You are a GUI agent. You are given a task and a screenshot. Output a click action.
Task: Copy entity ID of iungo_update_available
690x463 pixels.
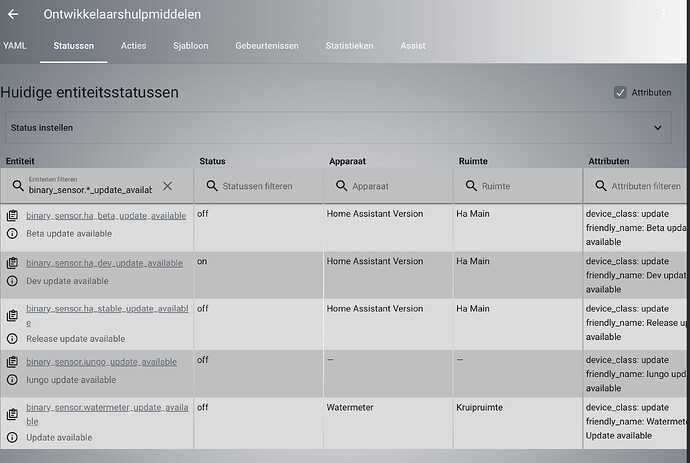tap(12, 361)
